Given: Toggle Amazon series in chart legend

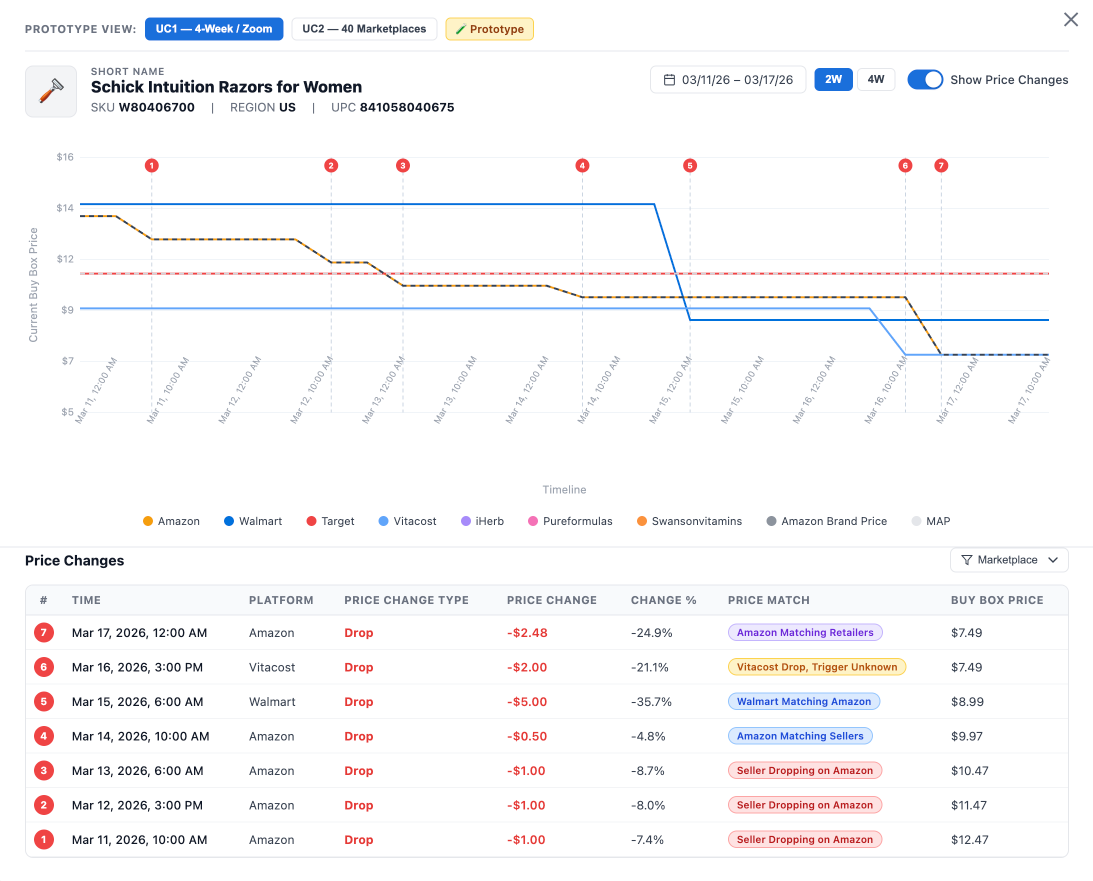Looking at the screenshot, I should pos(171,521).
